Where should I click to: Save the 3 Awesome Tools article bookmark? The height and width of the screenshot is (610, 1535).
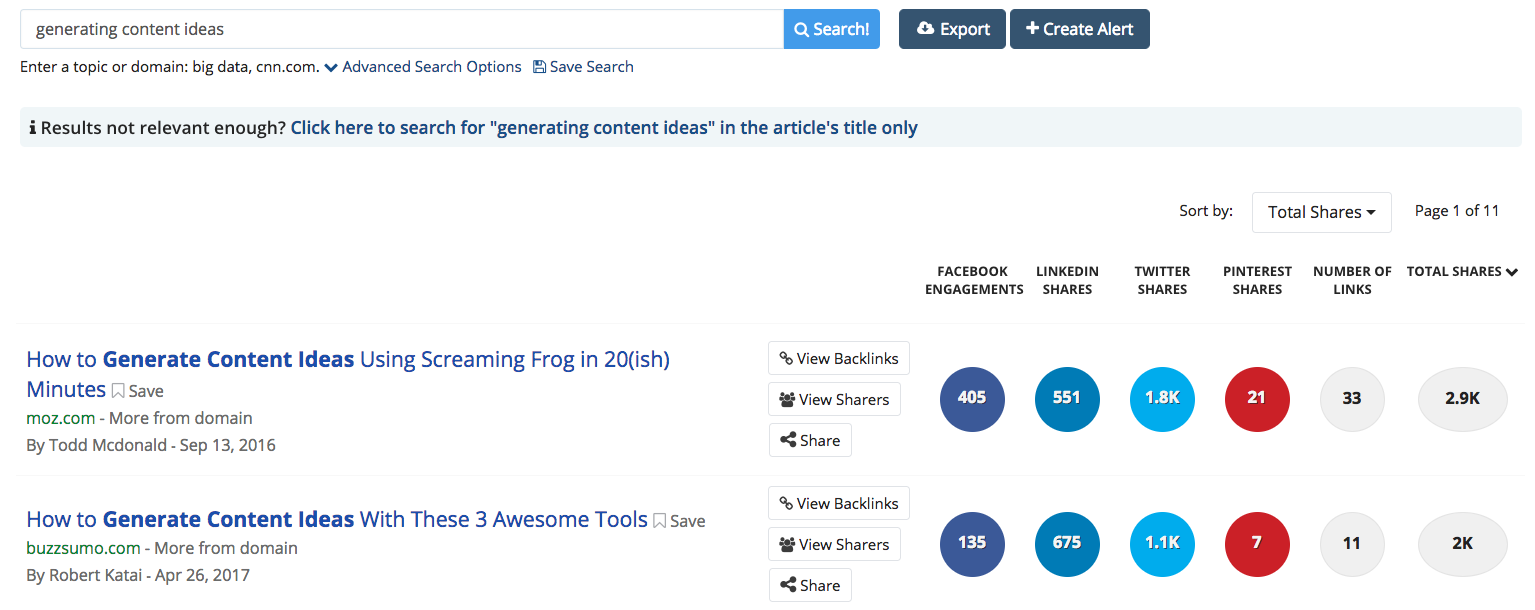pos(679,521)
